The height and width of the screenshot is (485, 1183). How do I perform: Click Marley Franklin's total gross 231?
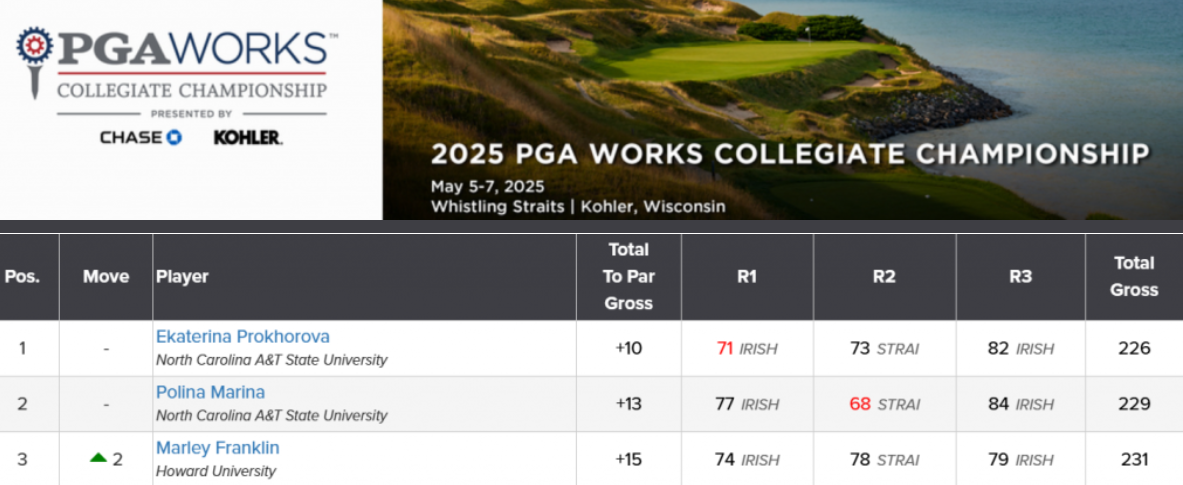1135,459
